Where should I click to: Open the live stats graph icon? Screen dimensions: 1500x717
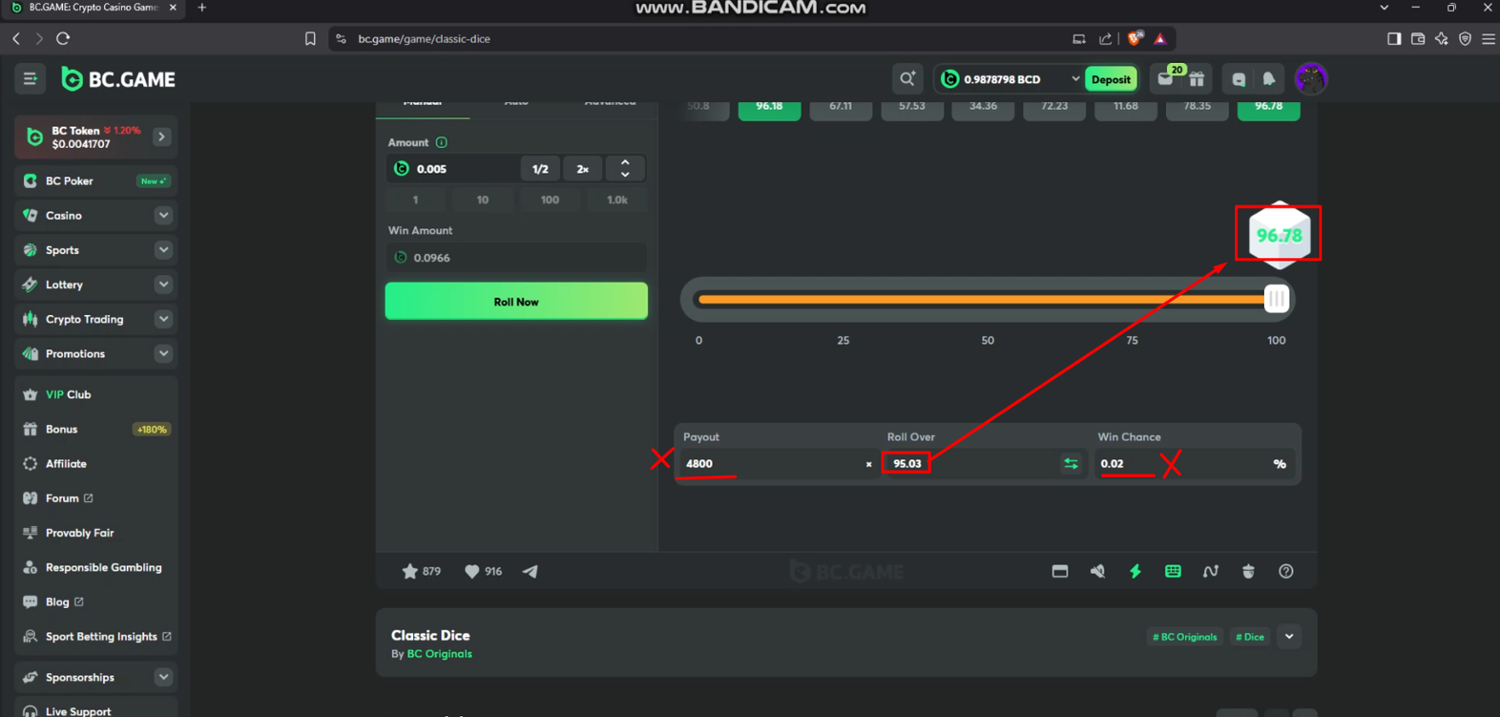pyautogui.click(x=1211, y=571)
